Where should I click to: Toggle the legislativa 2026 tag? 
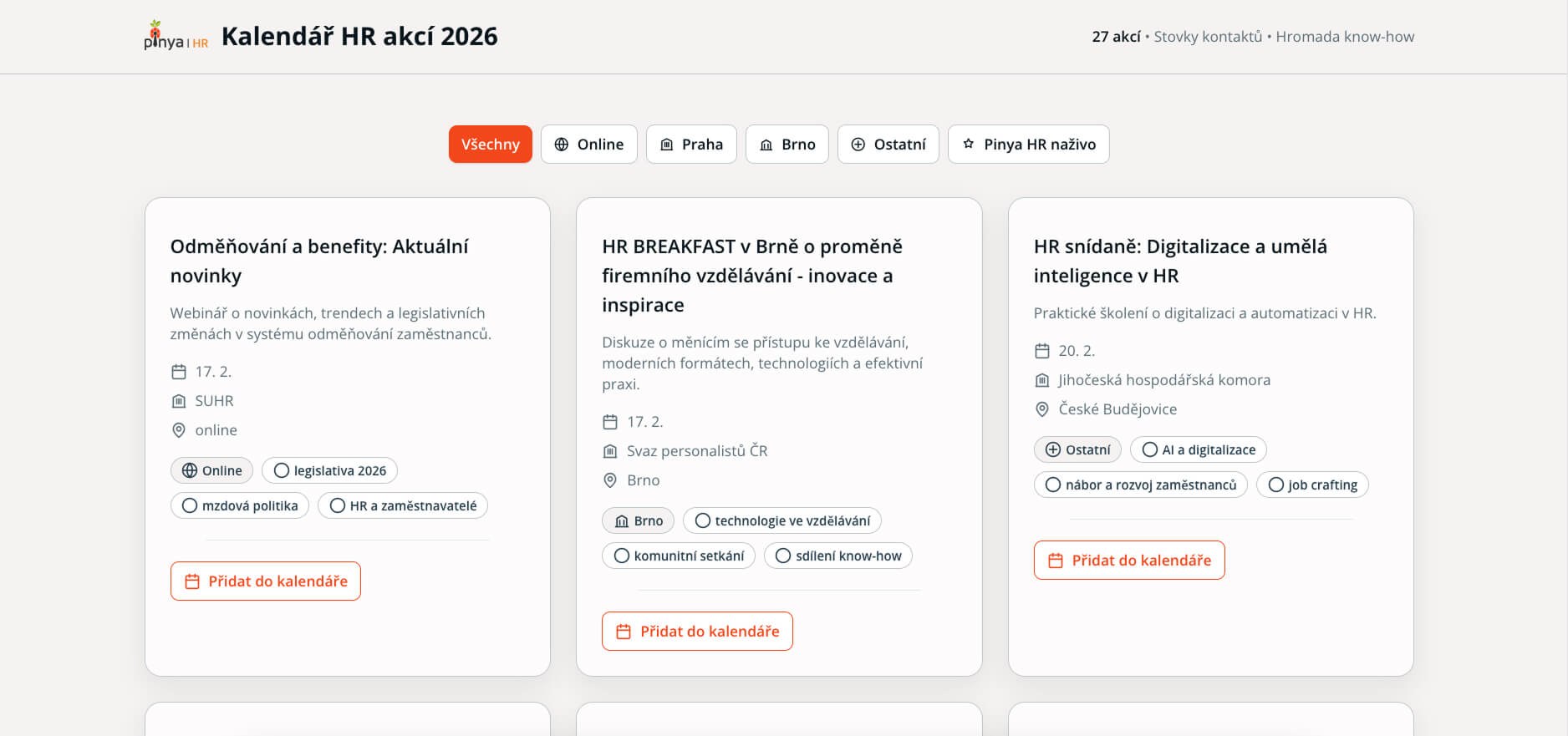pos(329,470)
